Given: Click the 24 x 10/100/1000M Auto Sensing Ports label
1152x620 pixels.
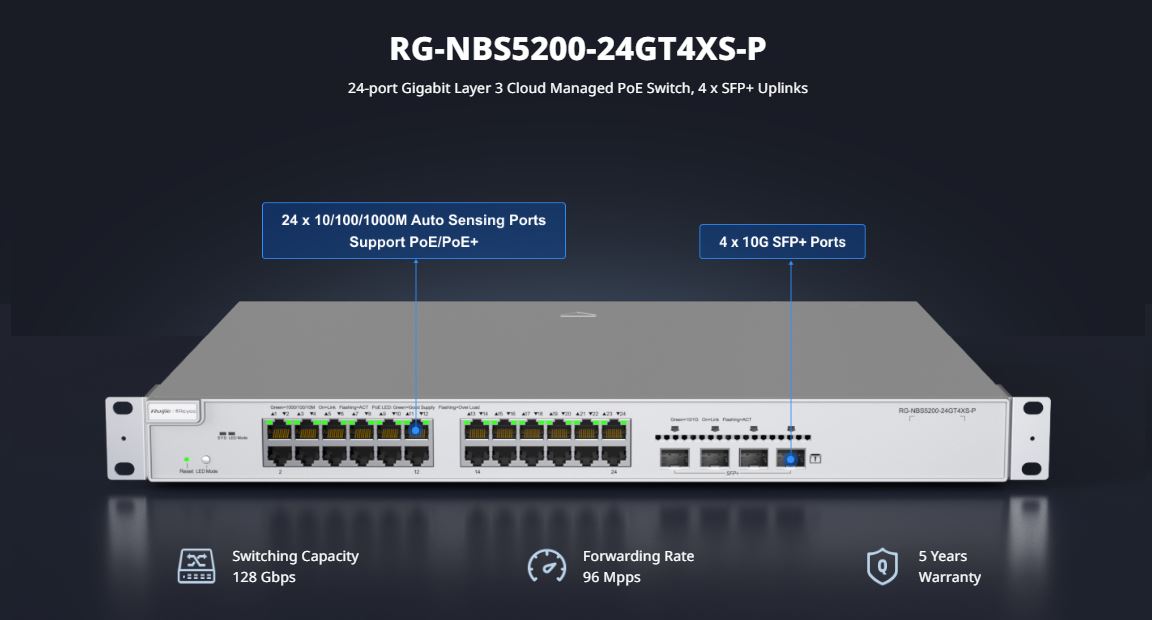Looking at the screenshot, I should 414,231.
